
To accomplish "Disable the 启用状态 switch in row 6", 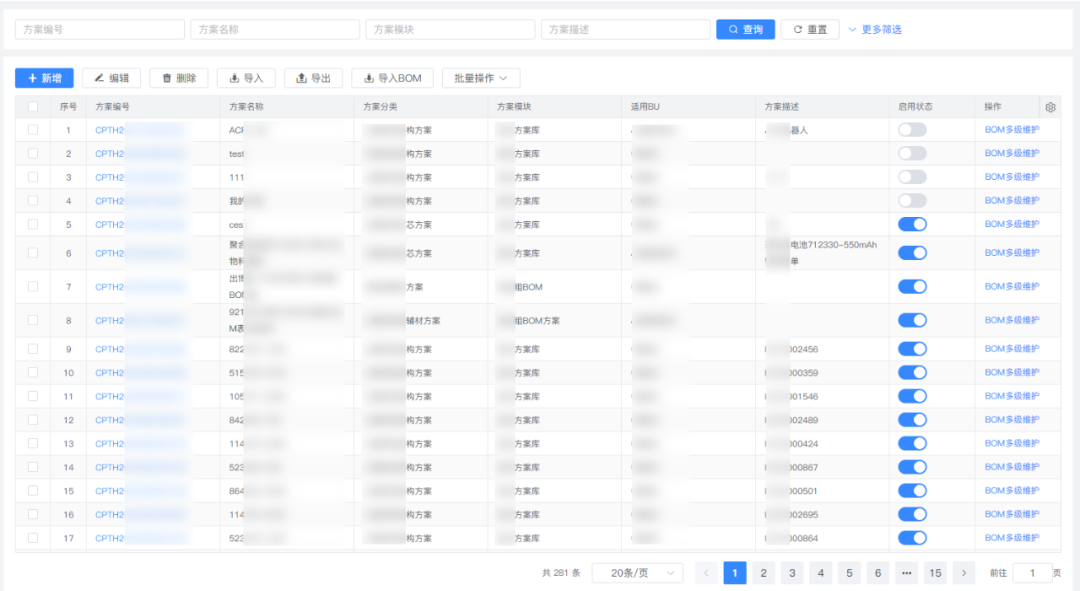I will click(x=912, y=253).
